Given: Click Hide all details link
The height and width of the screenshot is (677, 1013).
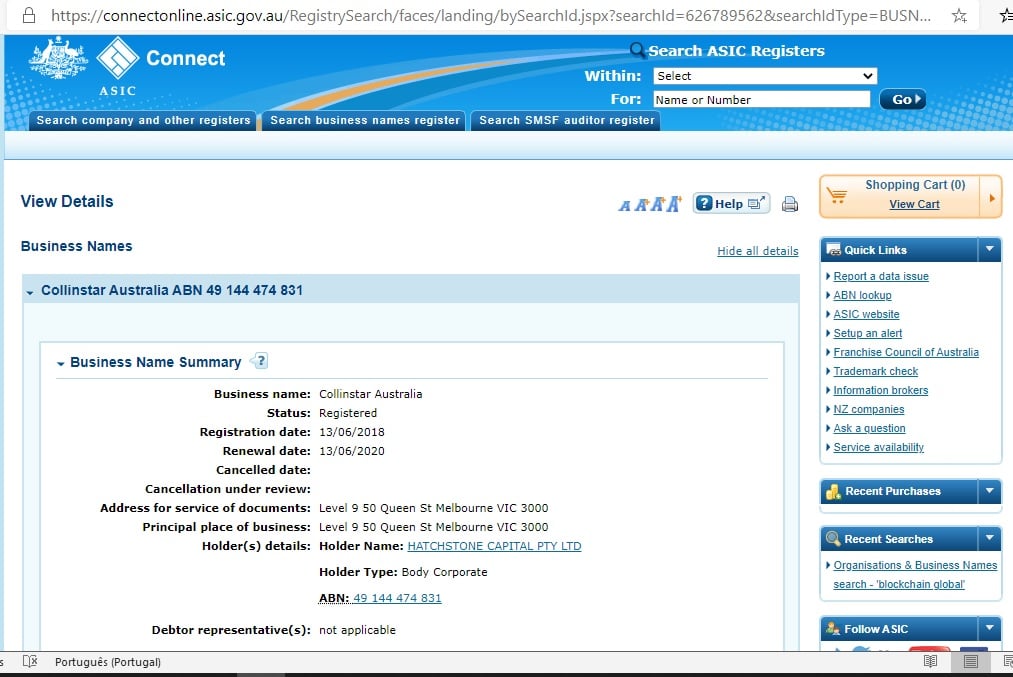Looking at the screenshot, I should (758, 251).
